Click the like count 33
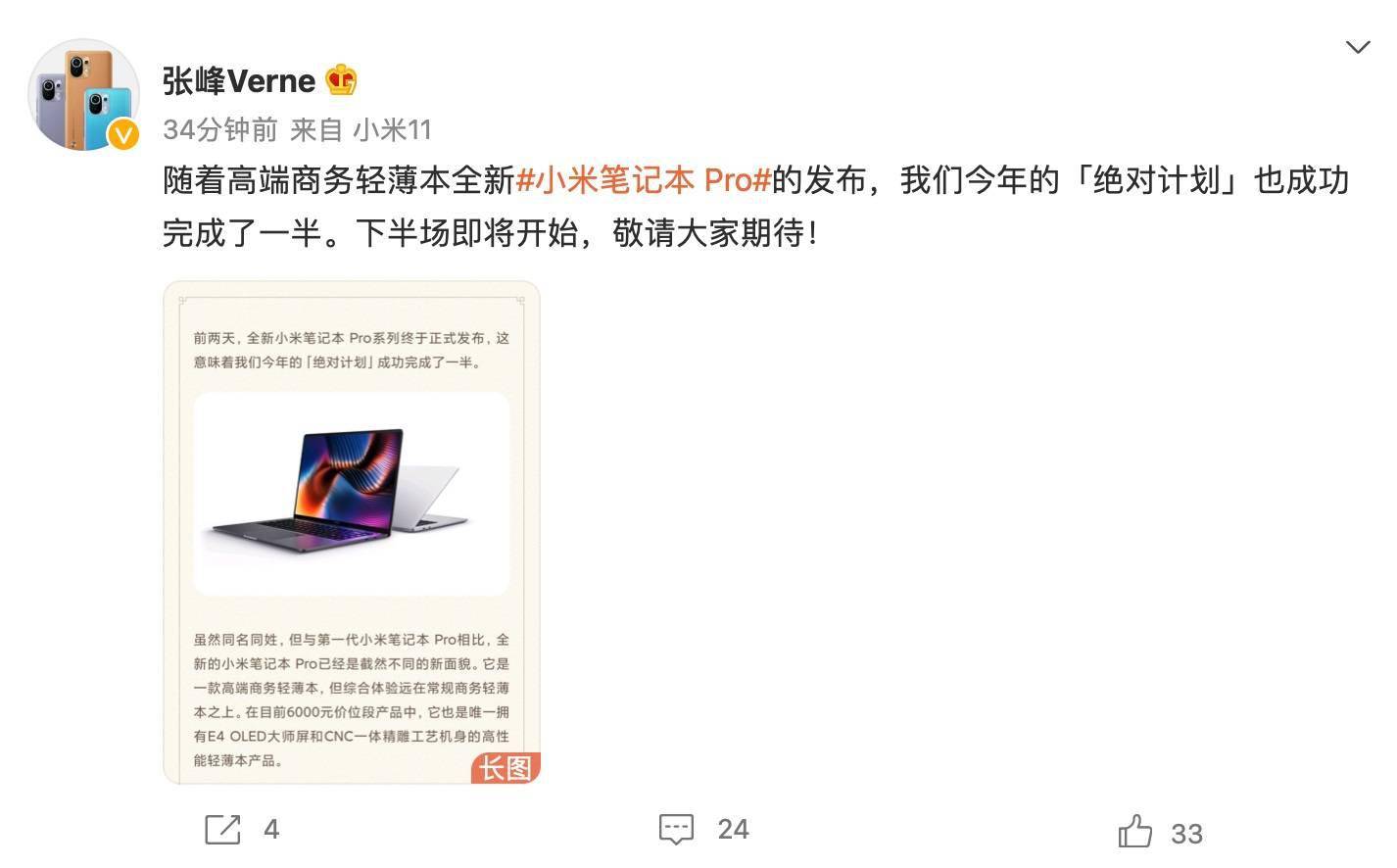 click(1186, 834)
